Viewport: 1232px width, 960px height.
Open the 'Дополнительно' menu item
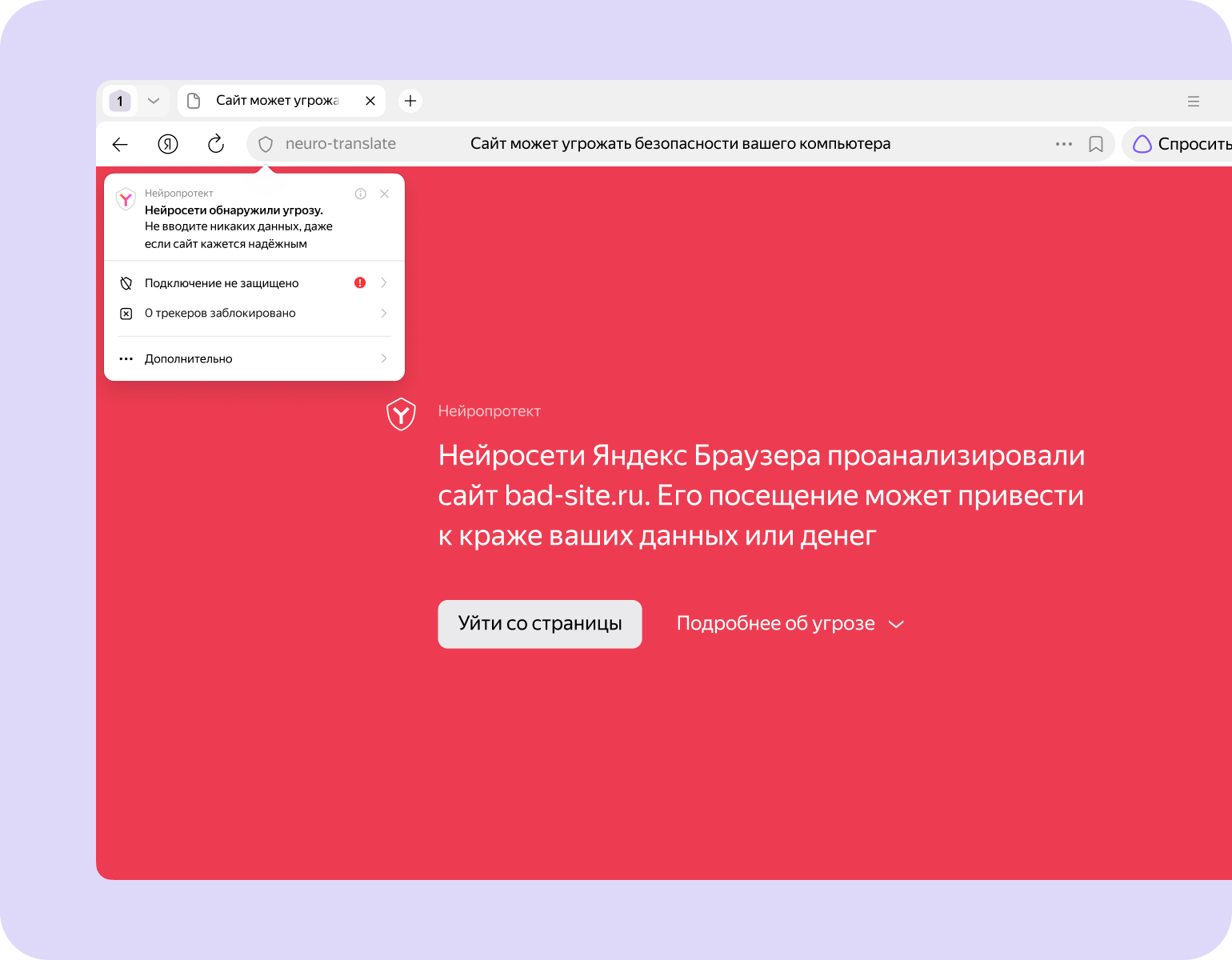[x=254, y=359]
